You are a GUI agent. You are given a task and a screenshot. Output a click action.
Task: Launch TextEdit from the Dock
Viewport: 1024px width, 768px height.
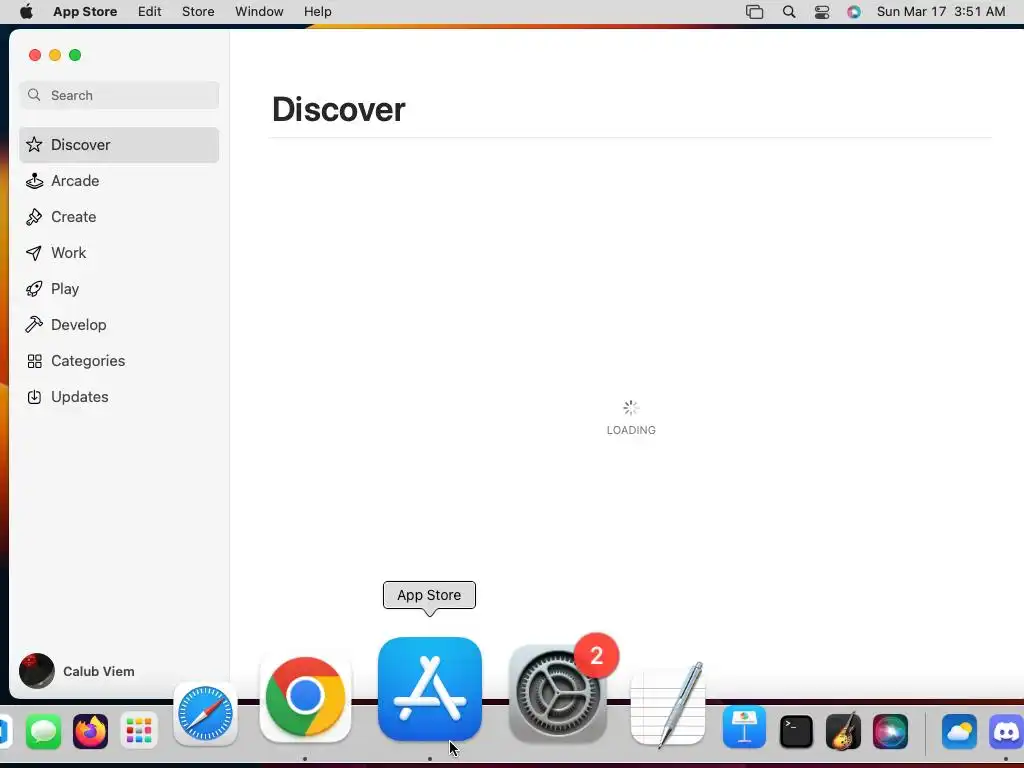click(667, 705)
